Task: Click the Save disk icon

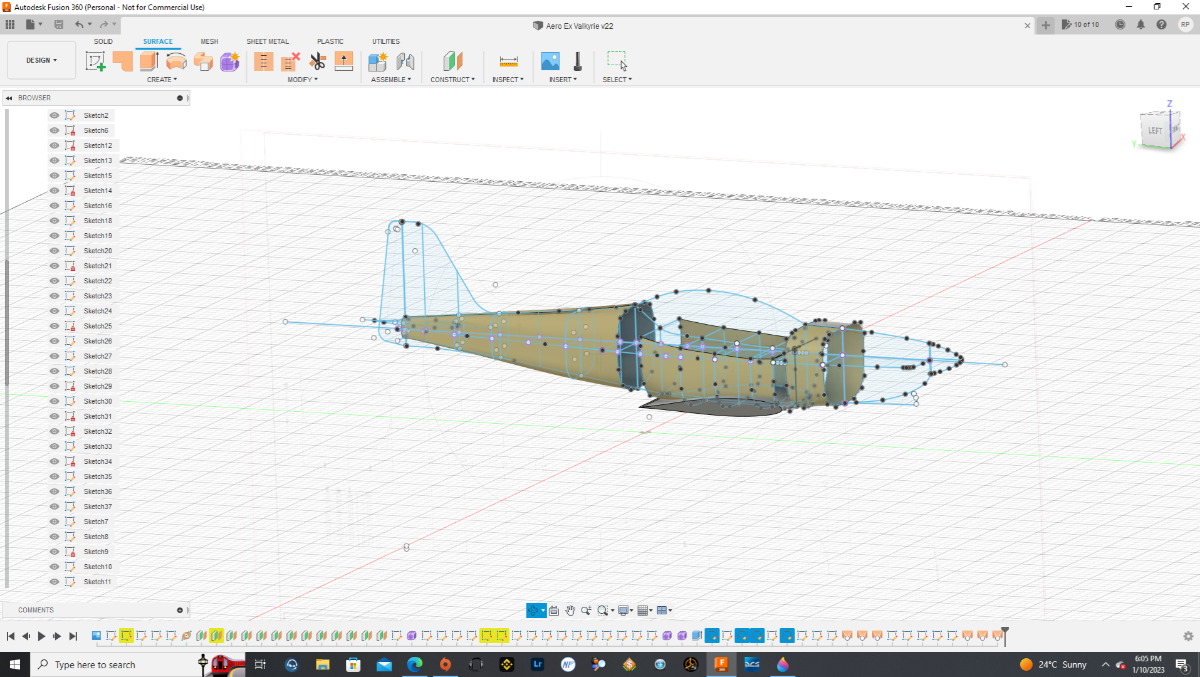Action: point(58,24)
